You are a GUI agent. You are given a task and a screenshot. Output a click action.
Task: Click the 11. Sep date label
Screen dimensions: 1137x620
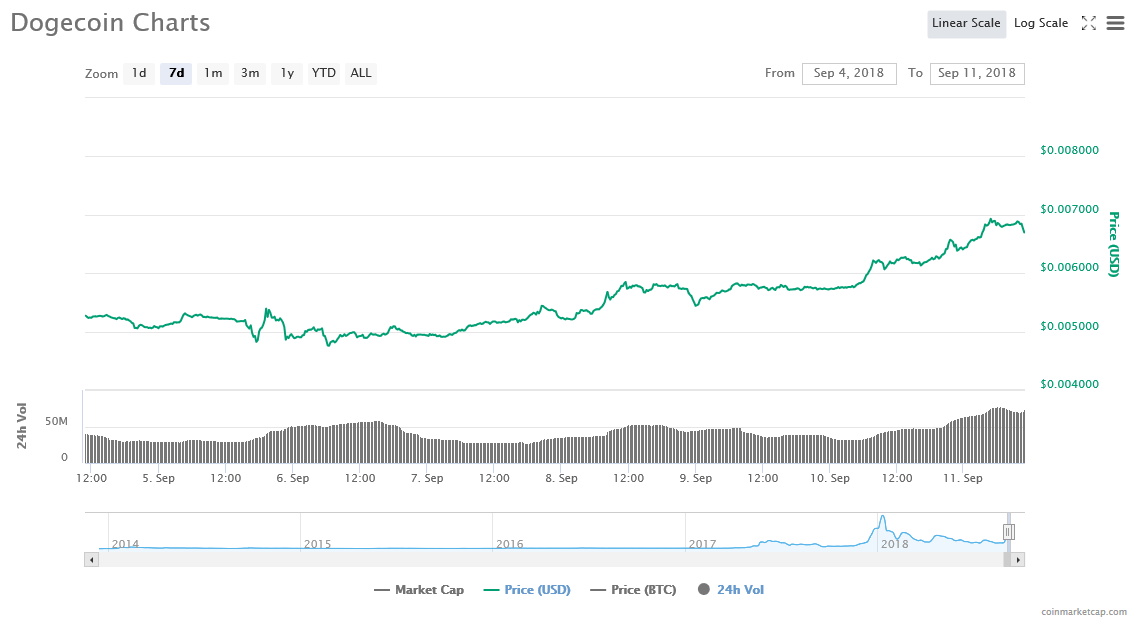[963, 478]
